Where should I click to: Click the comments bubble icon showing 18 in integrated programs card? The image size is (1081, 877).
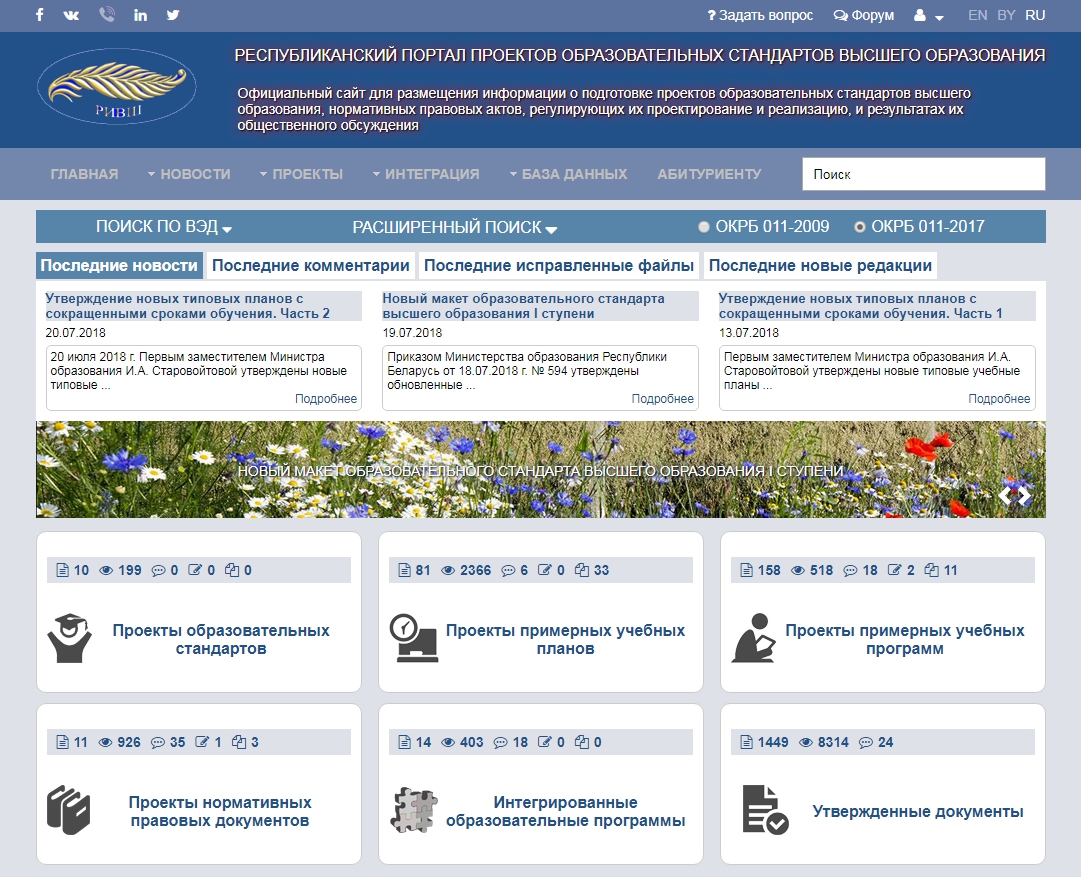(501, 743)
